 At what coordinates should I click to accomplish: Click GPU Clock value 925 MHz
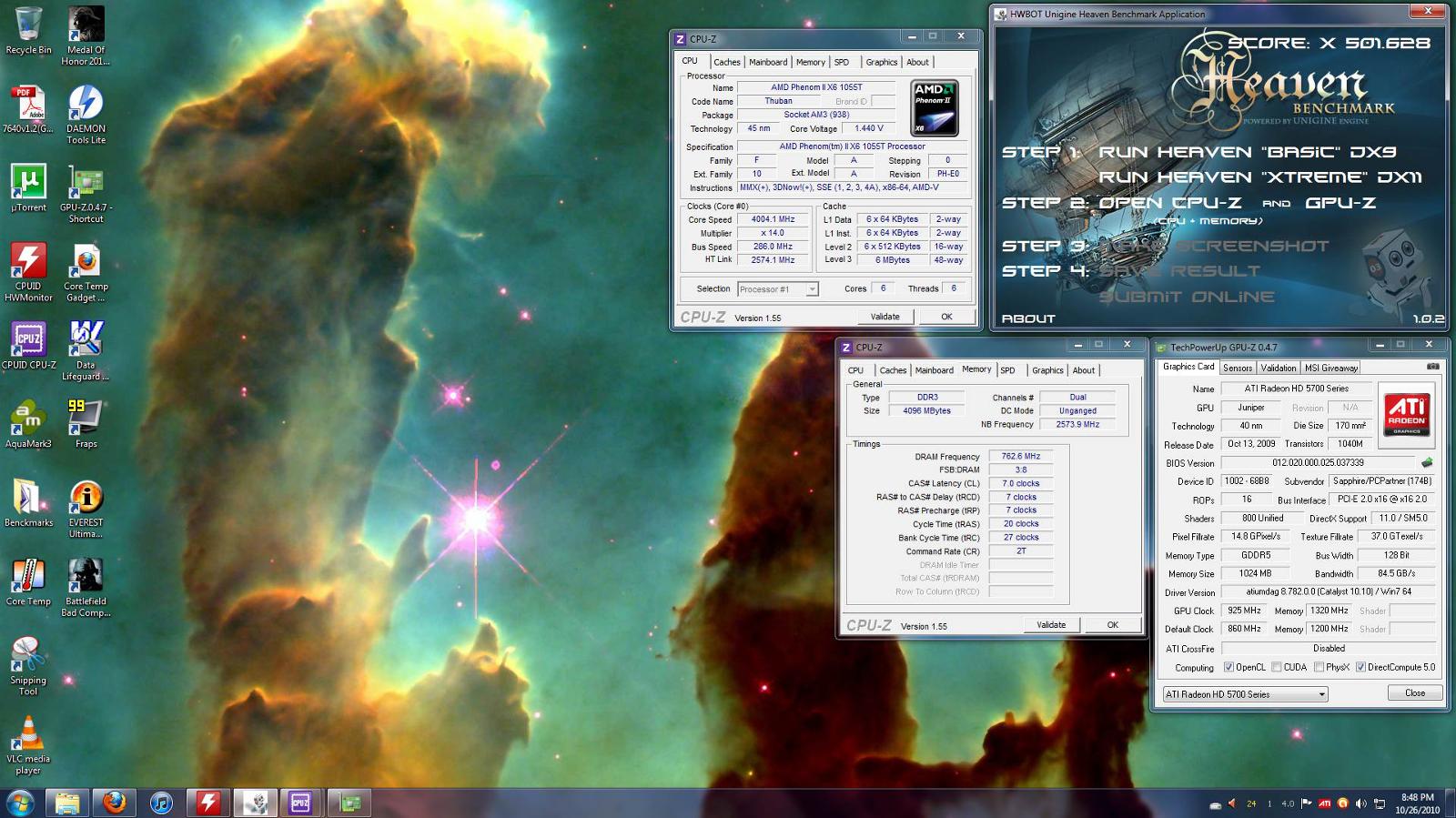pyautogui.click(x=1244, y=611)
